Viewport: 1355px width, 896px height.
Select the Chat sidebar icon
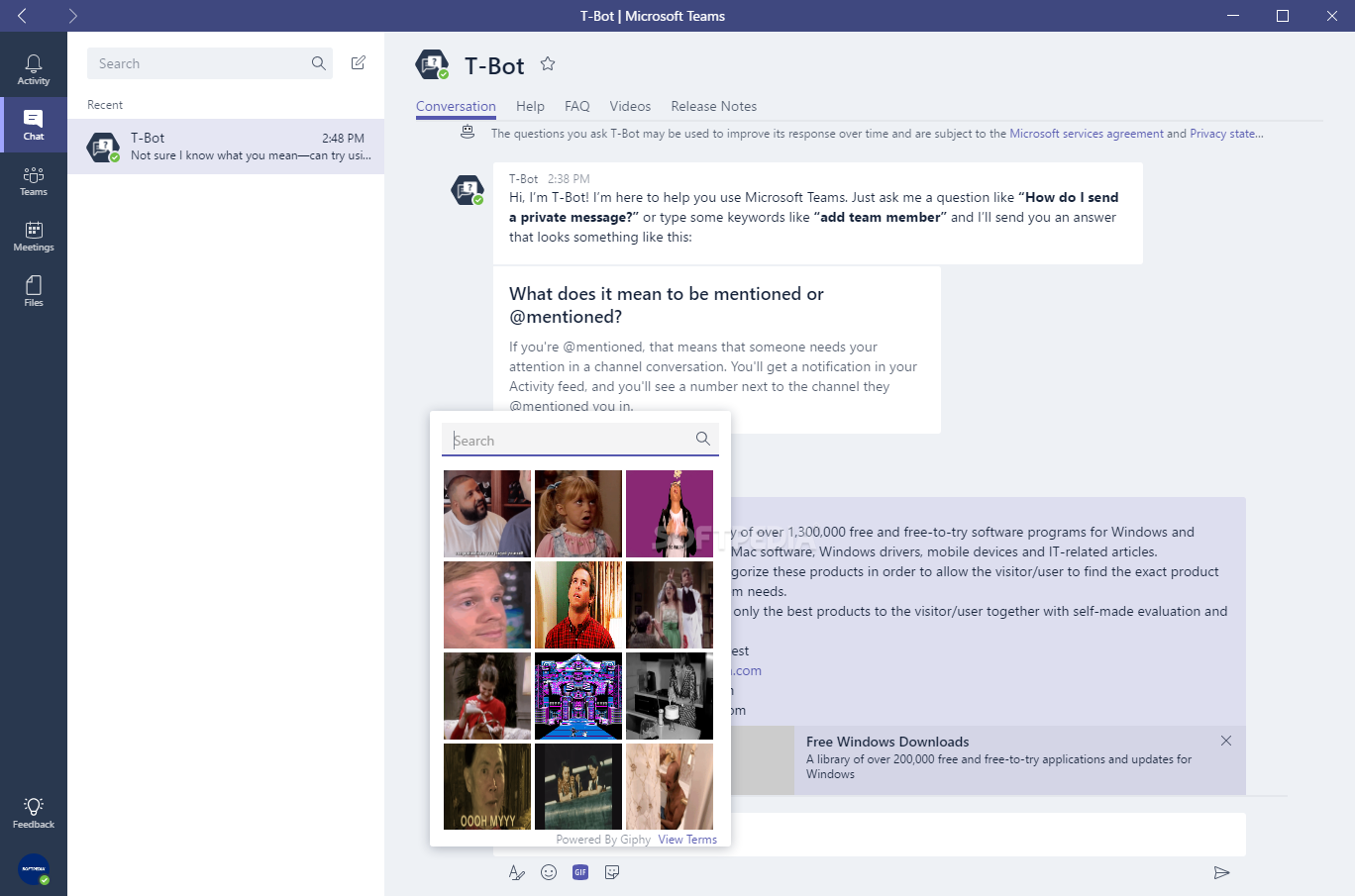34,125
